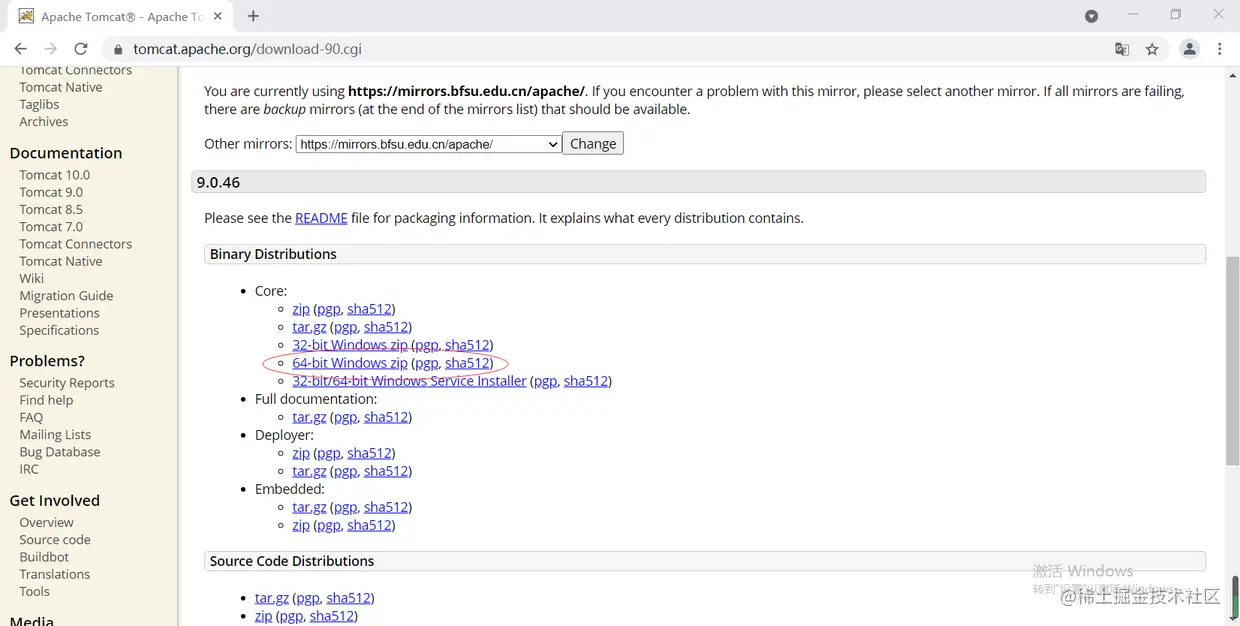Open the Chrome three-dot menu
The image size is (1240, 626).
click(1219, 49)
